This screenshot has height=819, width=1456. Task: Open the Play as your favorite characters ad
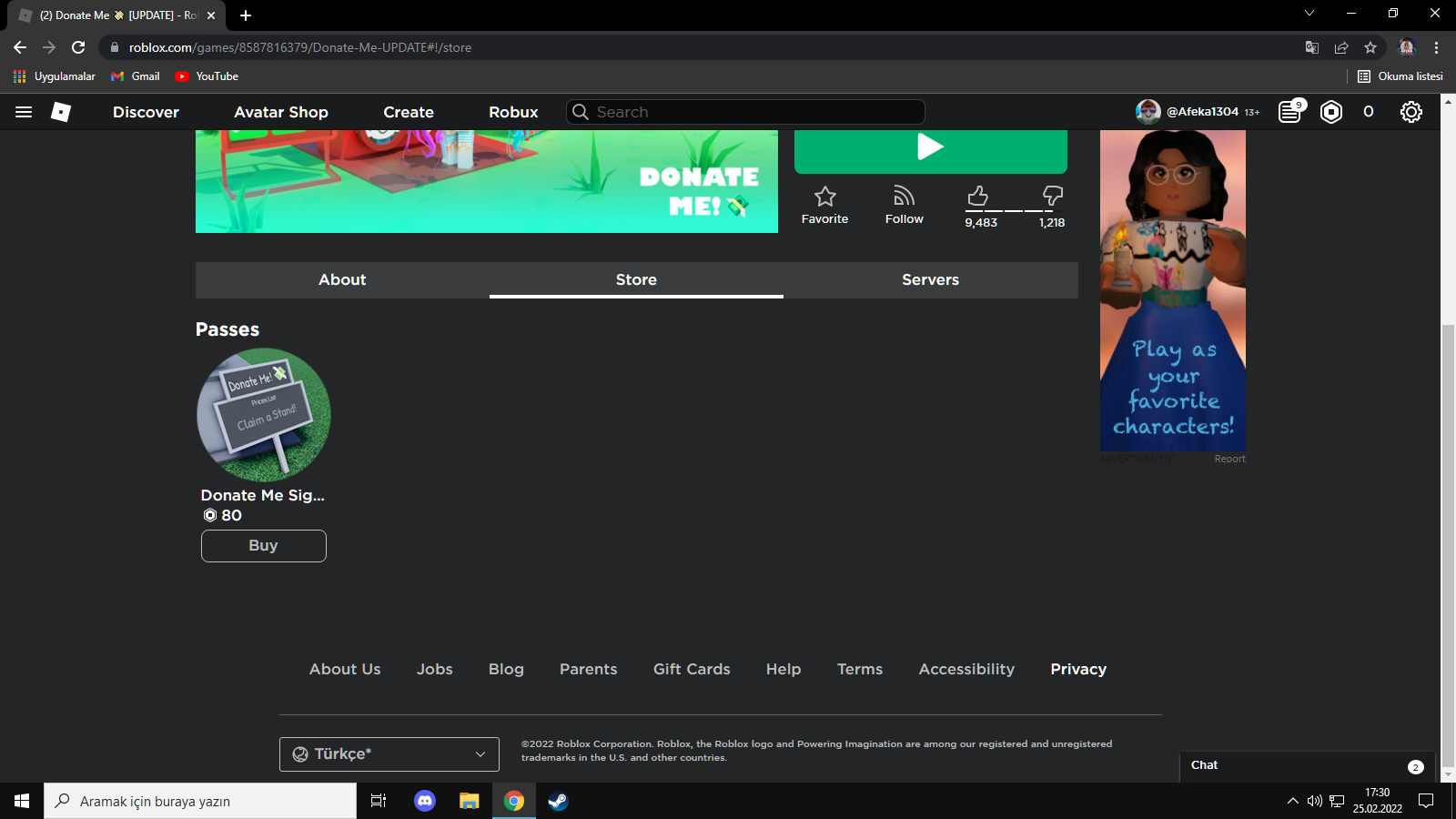(x=1173, y=290)
